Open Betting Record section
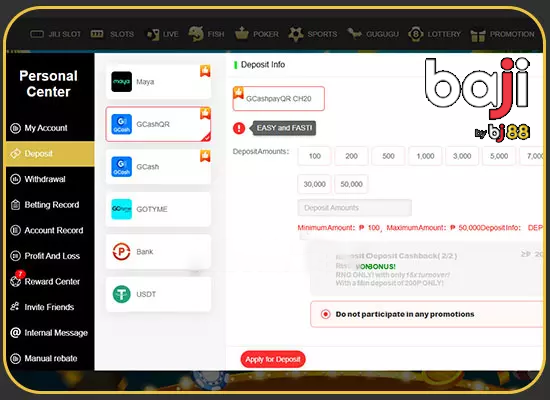550x400 pixels. coord(50,205)
